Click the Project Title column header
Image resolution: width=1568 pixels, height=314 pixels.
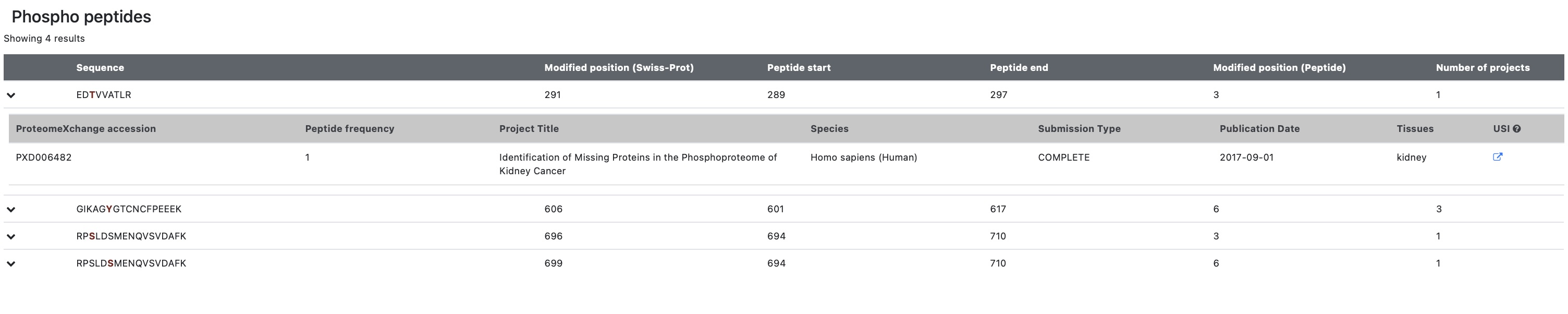click(529, 129)
